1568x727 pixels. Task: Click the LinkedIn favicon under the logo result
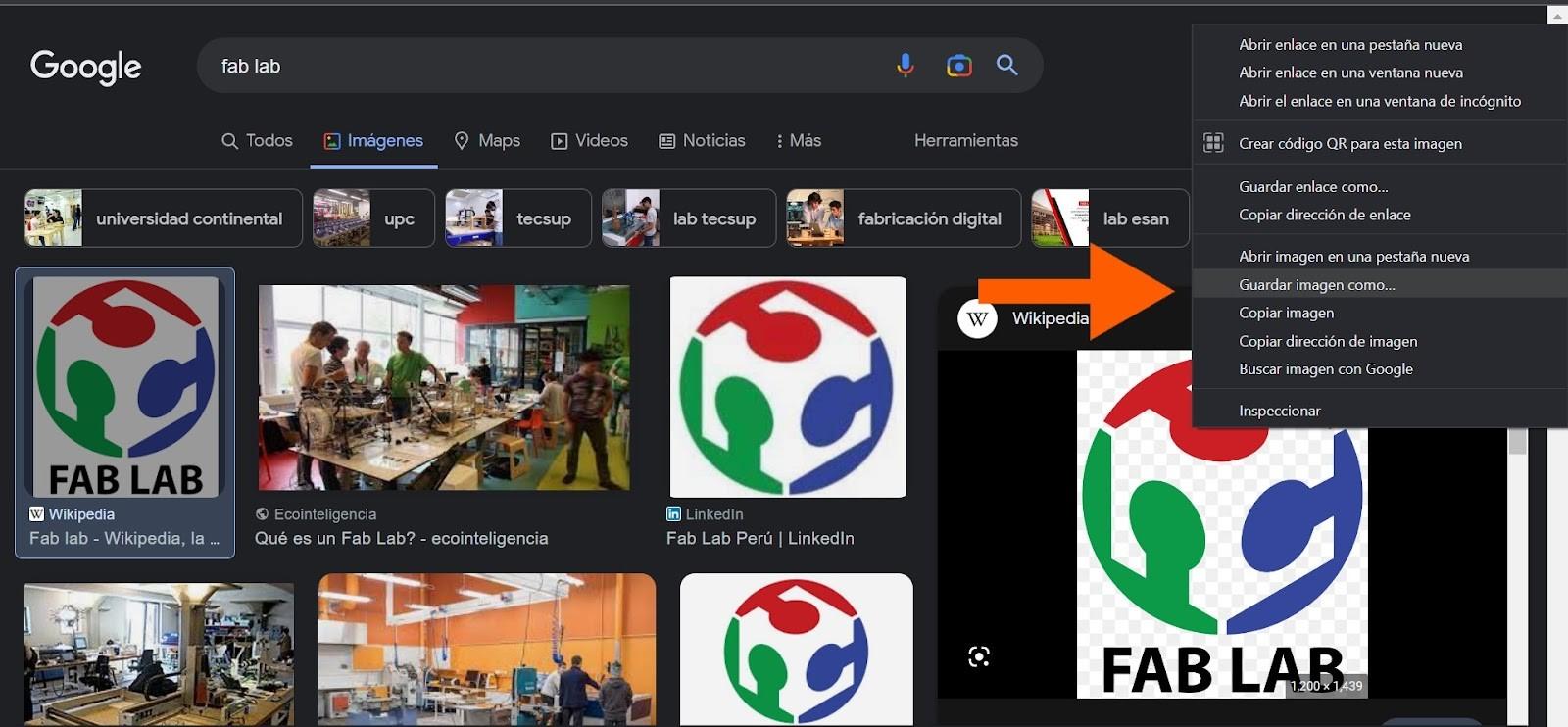673,514
